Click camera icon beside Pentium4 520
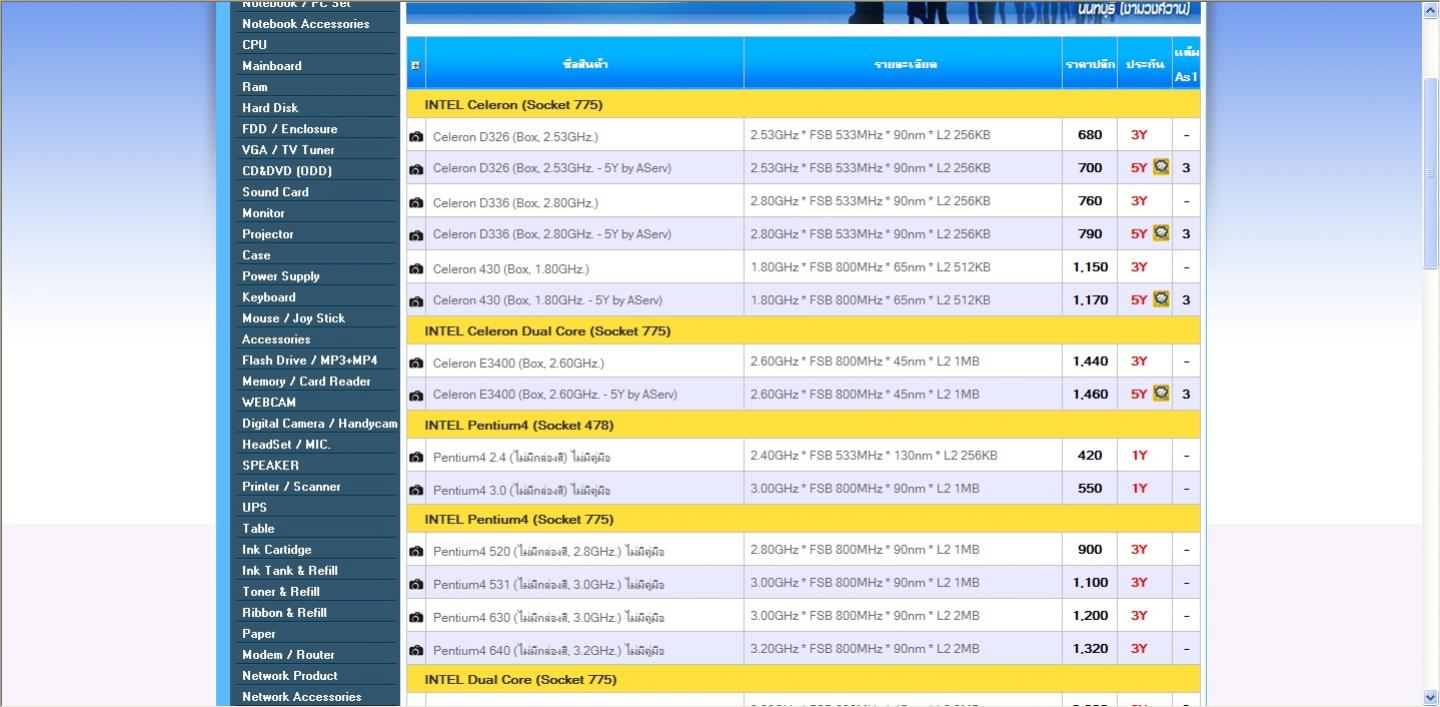1440x707 pixels. pyautogui.click(x=416, y=550)
